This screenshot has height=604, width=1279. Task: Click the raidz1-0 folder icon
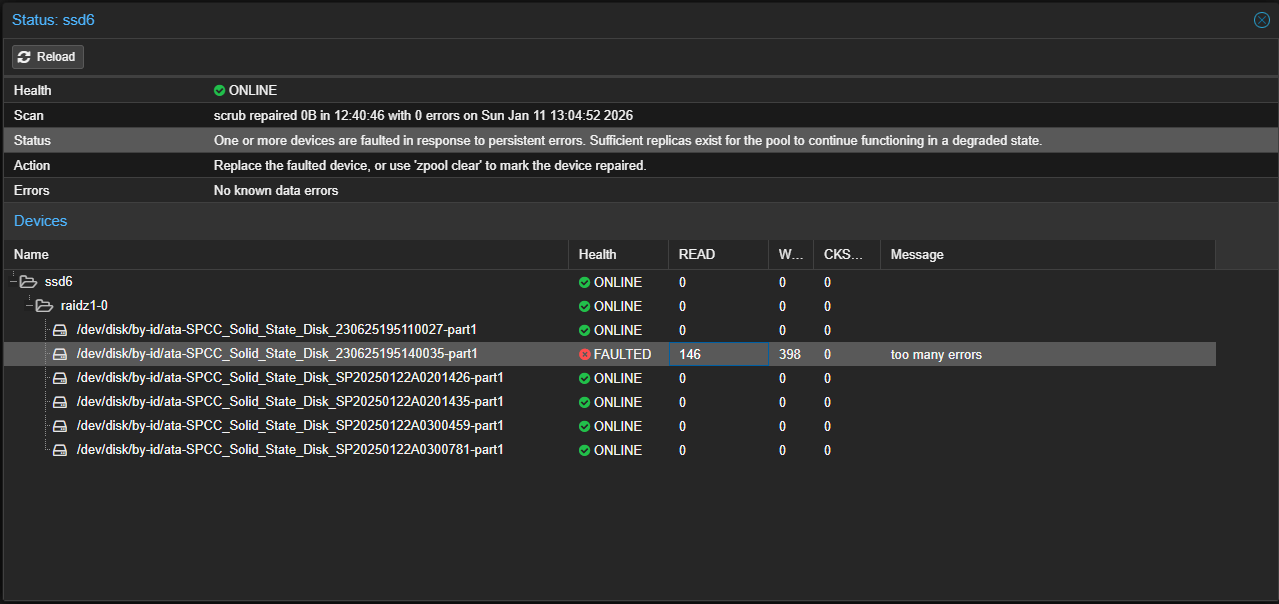(44, 306)
